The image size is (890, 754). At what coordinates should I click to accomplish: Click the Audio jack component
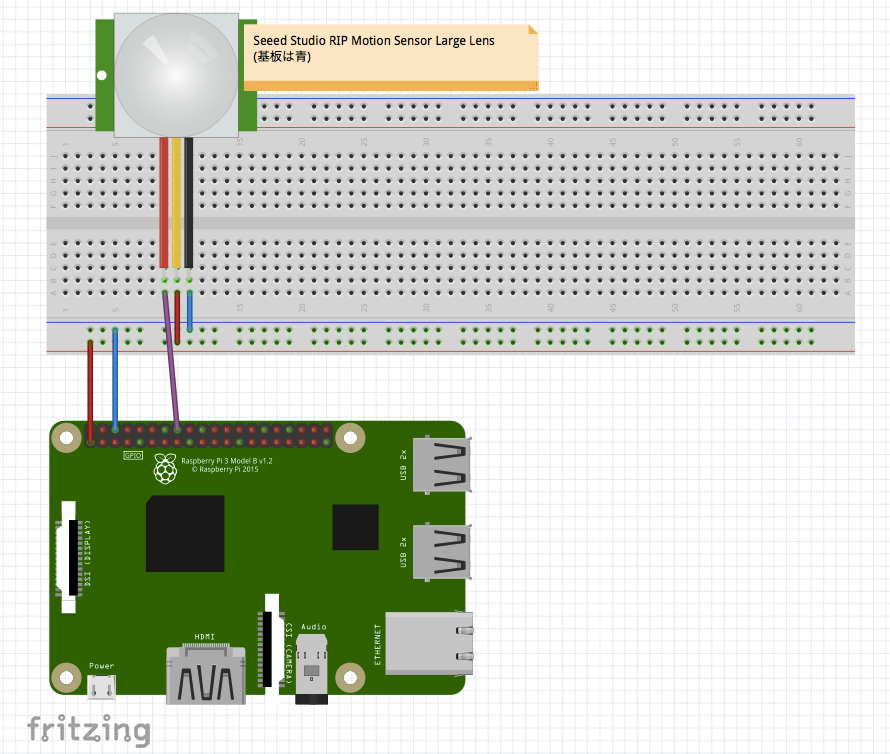(313, 665)
